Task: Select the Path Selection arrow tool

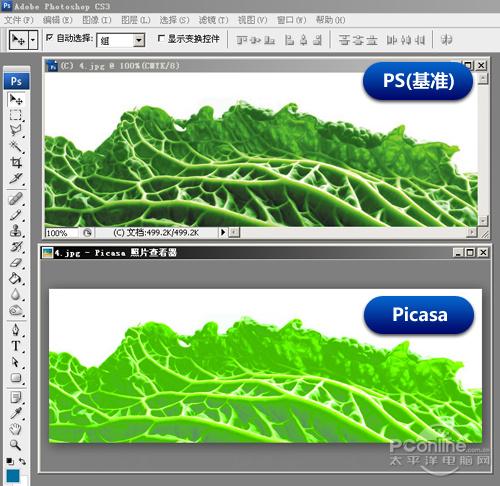Action: pyautogui.click(x=15, y=362)
